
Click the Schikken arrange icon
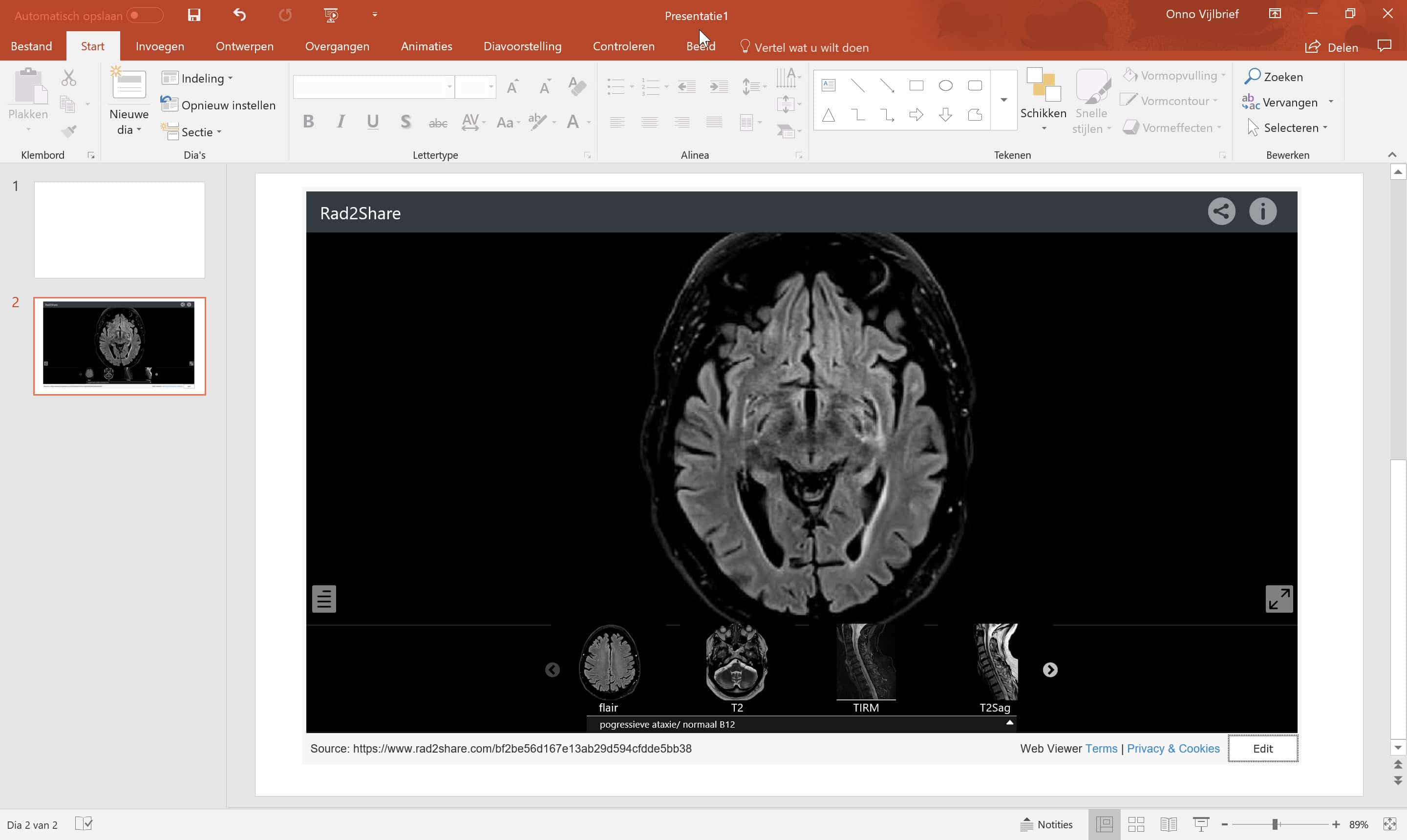[x=1044, y=85]
